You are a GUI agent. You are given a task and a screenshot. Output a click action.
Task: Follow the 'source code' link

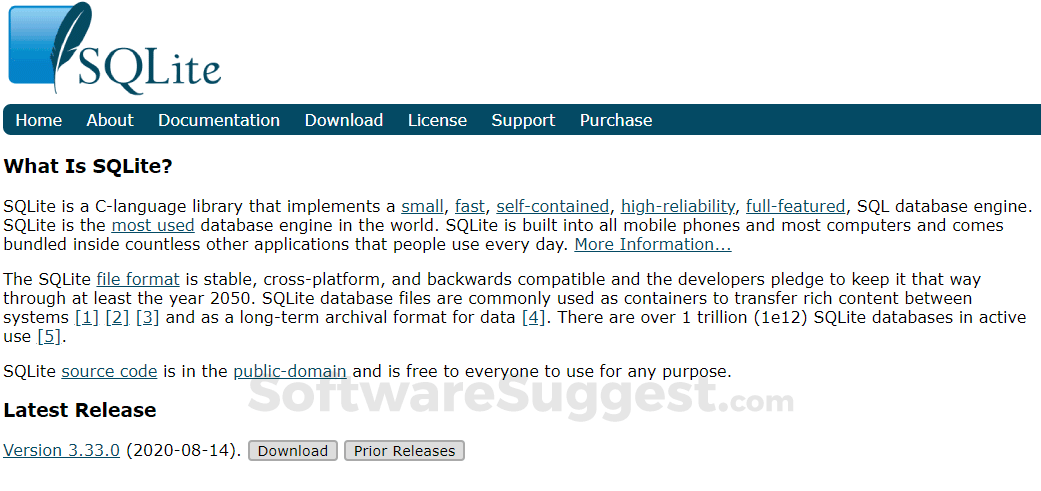point(109,372)
